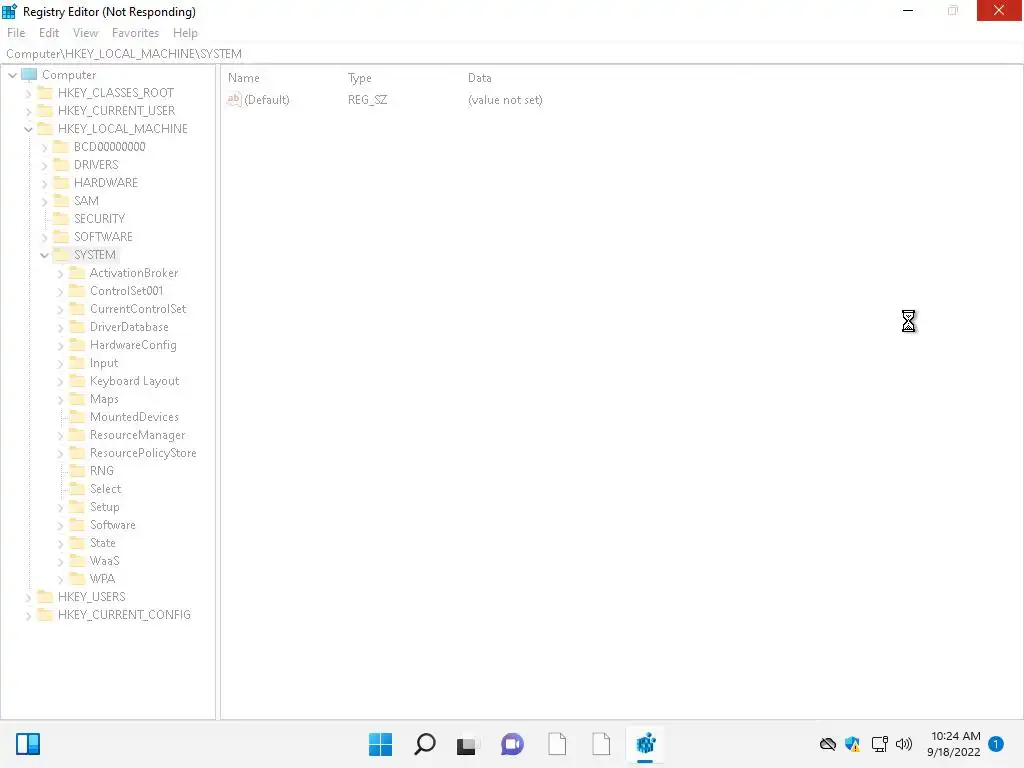Image resolution: width=1024 pixels, height=768 pixels.
Task: Click the HKEY_CLASSES_ROOT folder icon
Action: [44, 93]
